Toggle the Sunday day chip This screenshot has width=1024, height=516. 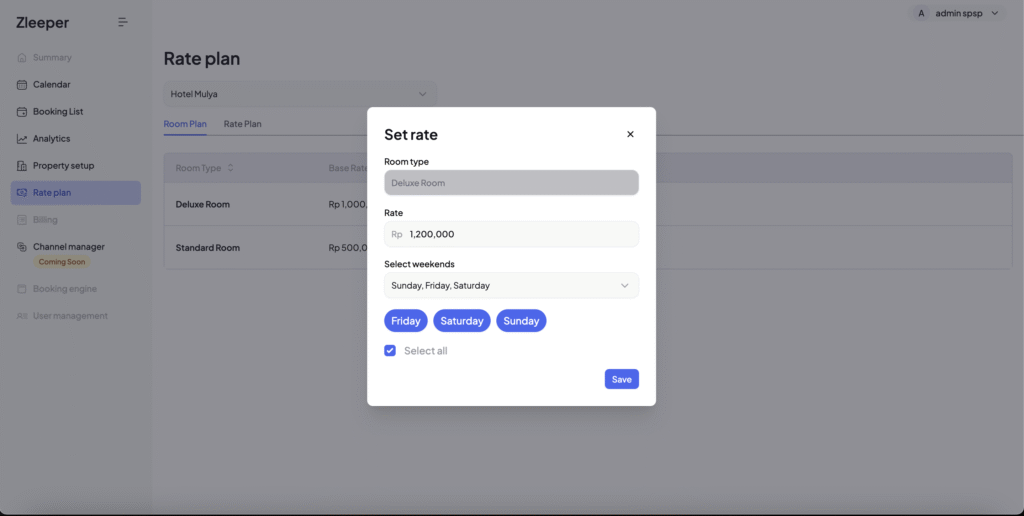pos(521,321)
